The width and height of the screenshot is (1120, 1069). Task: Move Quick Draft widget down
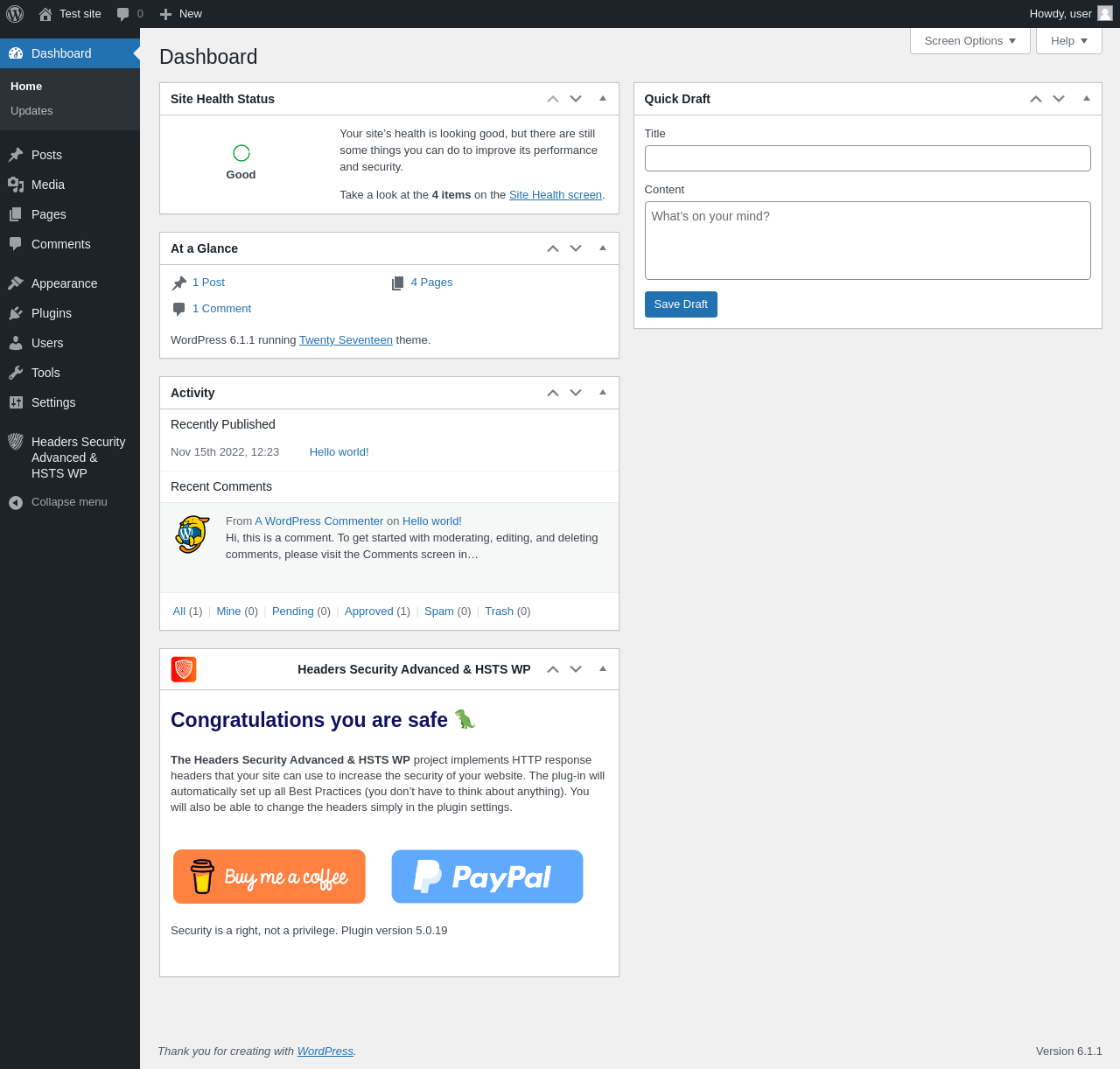point(1059,99)
